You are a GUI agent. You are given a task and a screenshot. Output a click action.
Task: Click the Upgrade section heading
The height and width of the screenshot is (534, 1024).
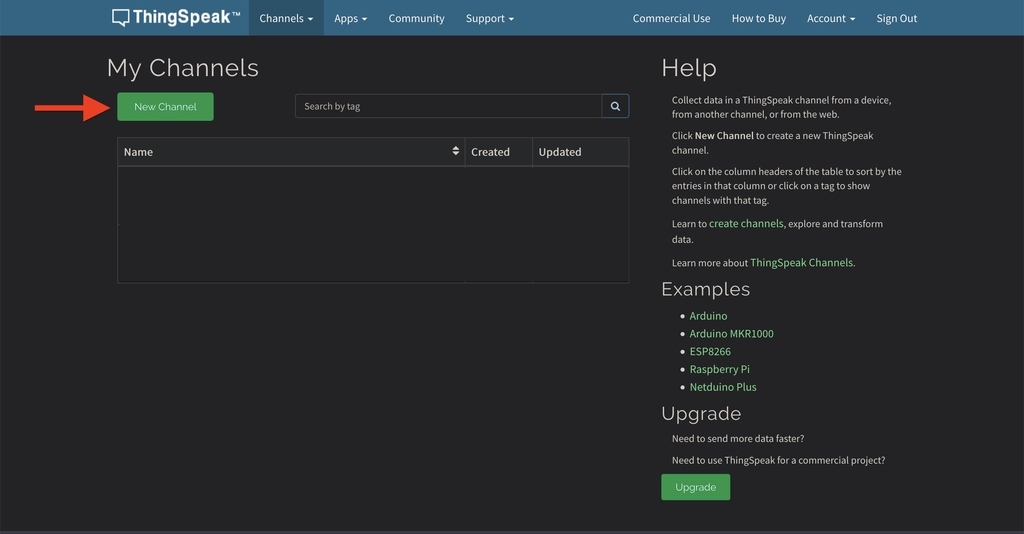tap(701, 414)
